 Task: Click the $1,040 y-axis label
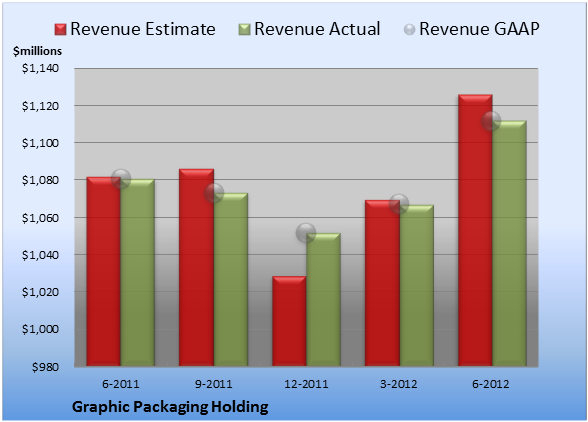click(x=40, y=255)
